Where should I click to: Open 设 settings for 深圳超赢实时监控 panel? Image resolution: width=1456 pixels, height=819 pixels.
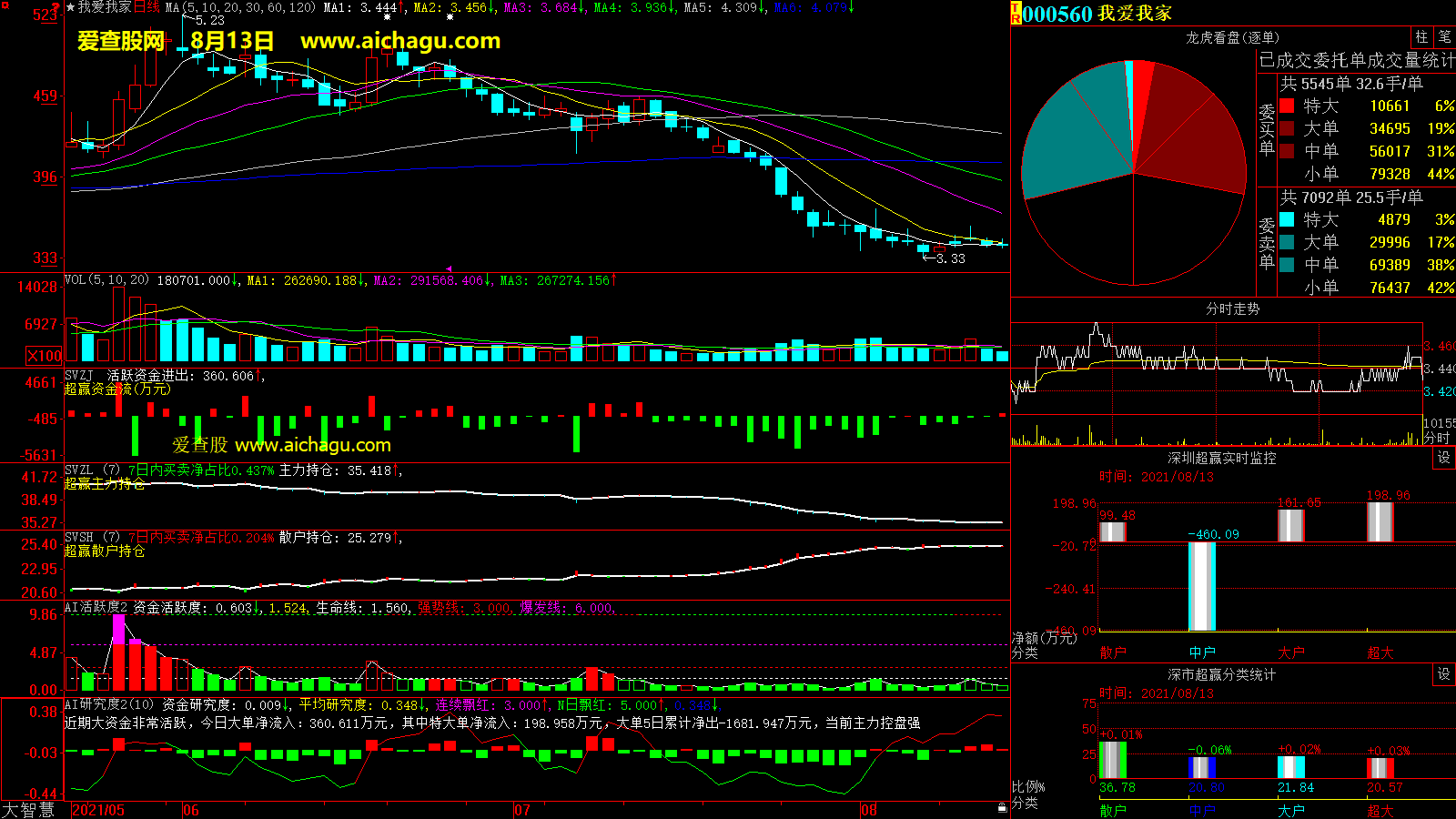pyautogui.click(x=1443, y=458)
